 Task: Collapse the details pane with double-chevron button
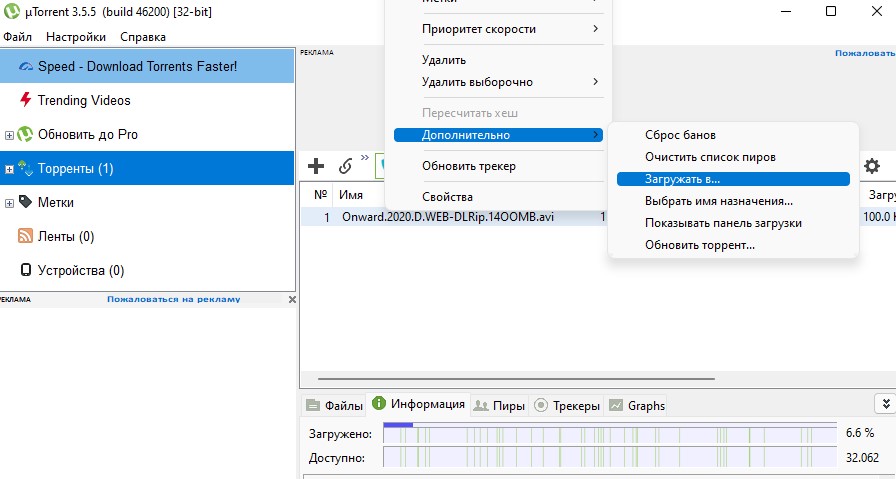pyautogui.click(x=886, y=404)
